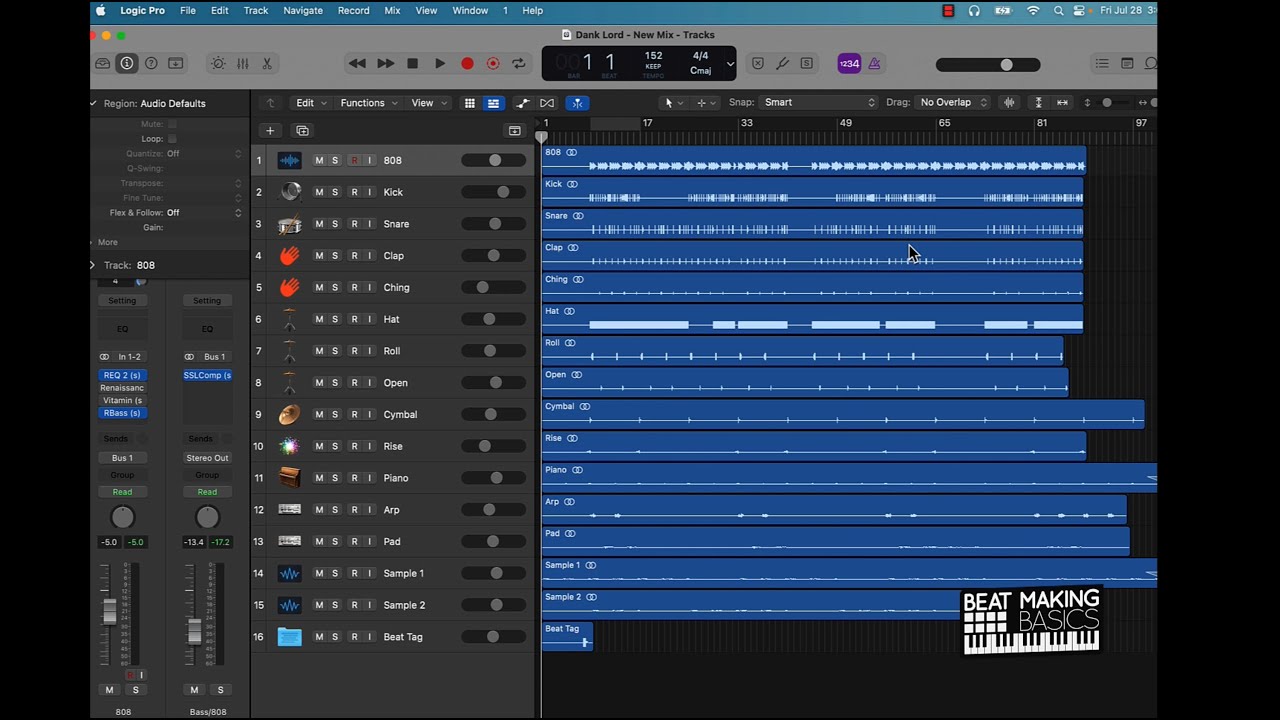
Task: Open the List Editors icon
Action: pyautogui.click(x=1102, y=63)
